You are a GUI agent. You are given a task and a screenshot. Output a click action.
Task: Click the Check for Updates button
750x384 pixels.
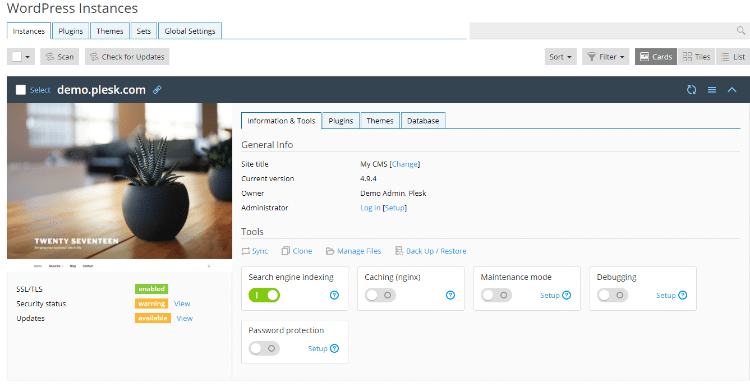[x=127, y=56]
